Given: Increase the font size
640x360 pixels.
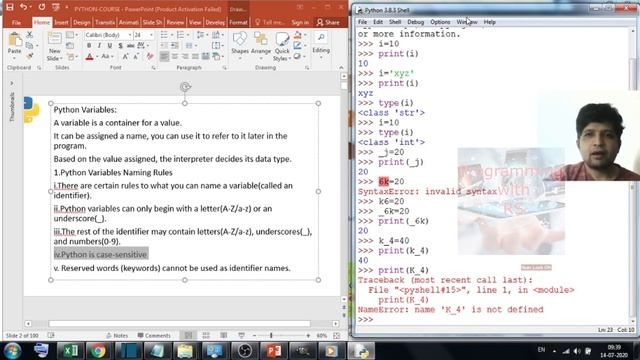Looking at the screenshot, I should pos(125,56).
